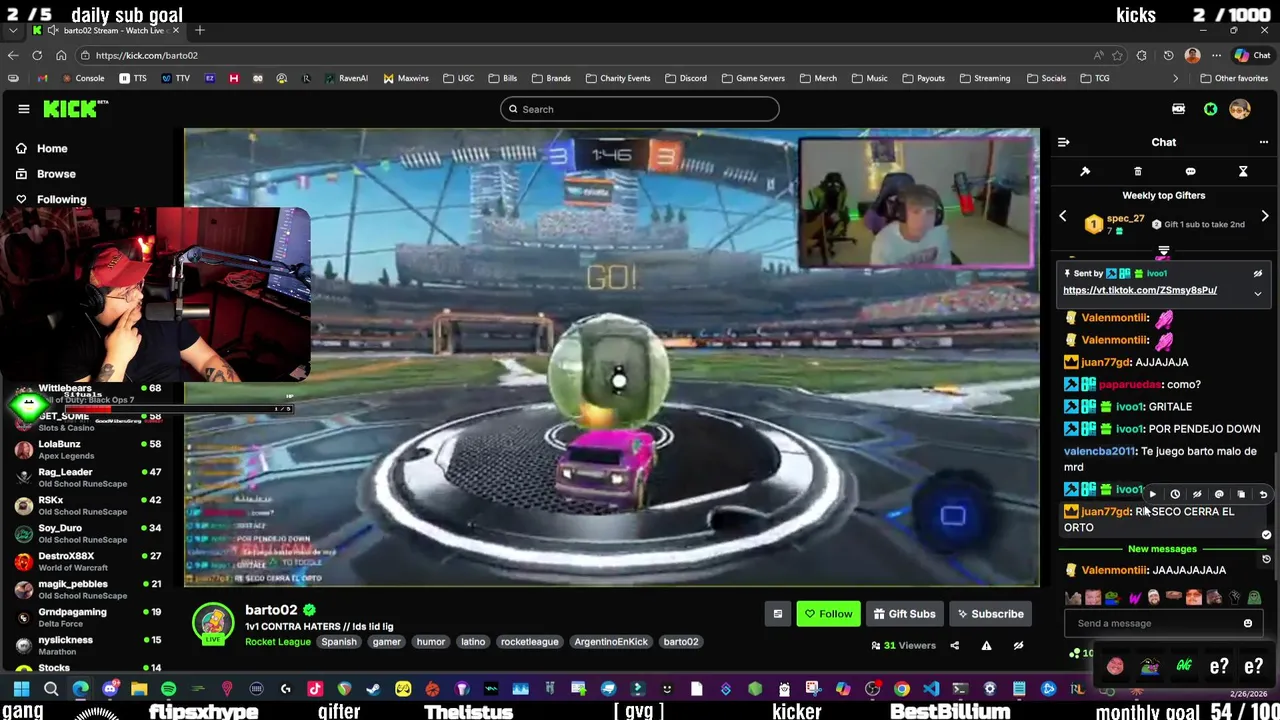Open Soy_Duro channel in sidebar
The image size is (1280, 720).
pos(88,533)
